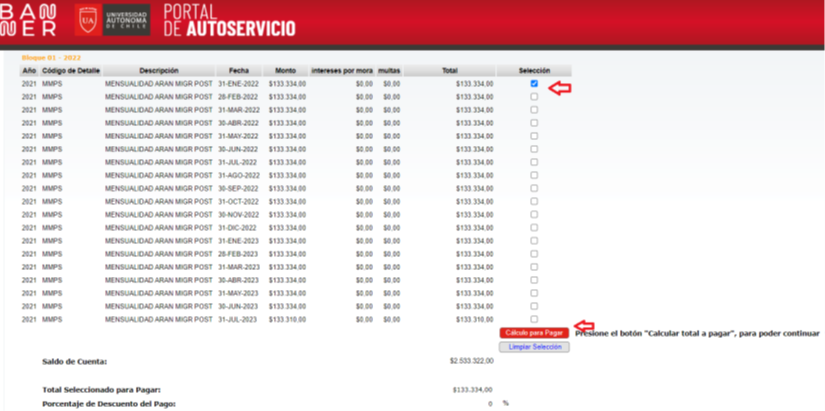Click the Banner logo in header
Viewport: 825px width, 411px height.
[29, 20]
